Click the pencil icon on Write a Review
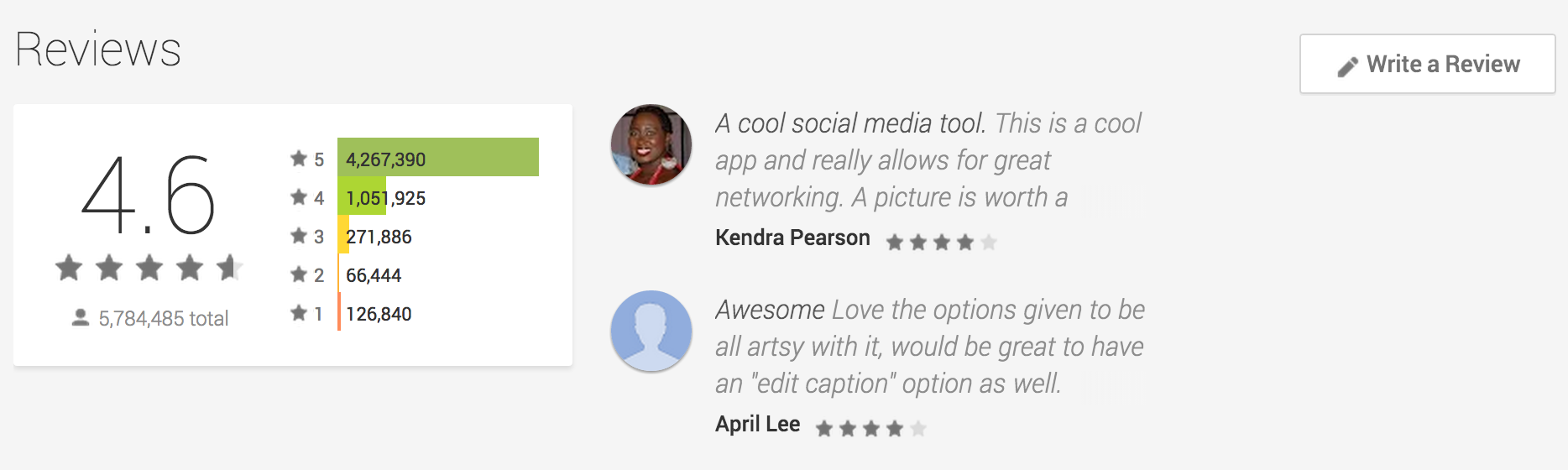This screenshot has width=1568, height=470. [1347, 66]
